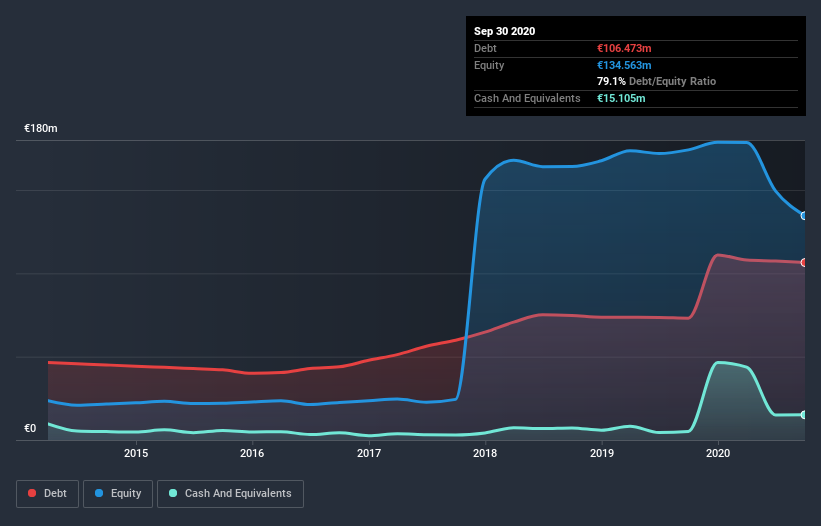Select the red Debt endpoint marker
Image resolution: width=821 pixels, height=526 pixels.
(x=804, y=263)
